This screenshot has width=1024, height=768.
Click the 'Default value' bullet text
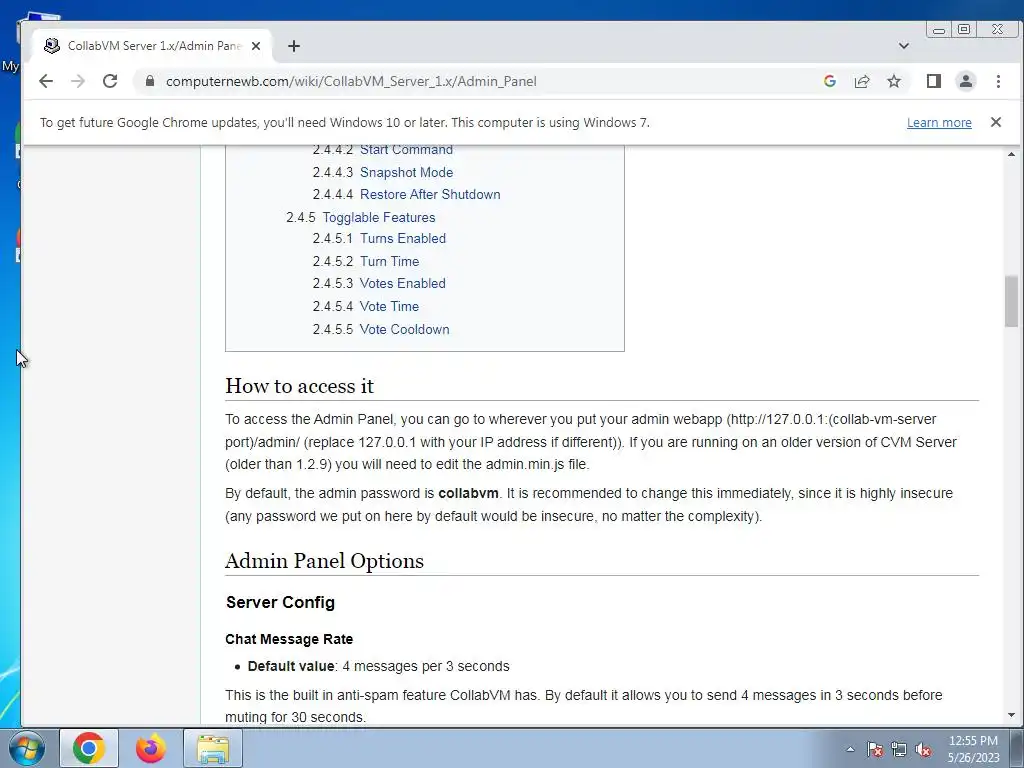point(291,666)
